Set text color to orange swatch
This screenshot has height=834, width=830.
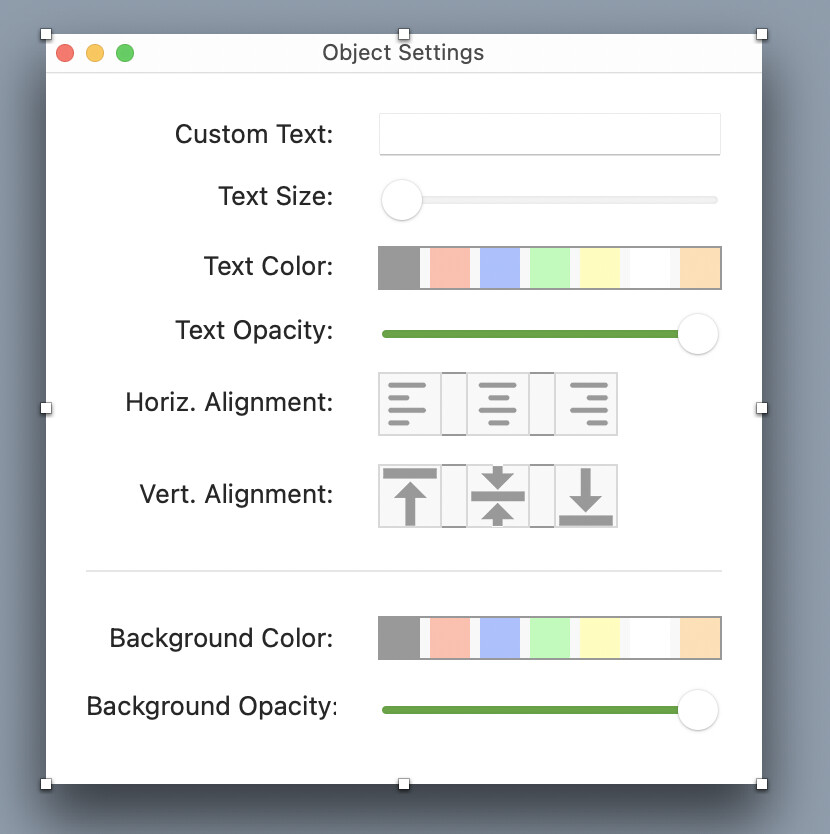click(x=700, y=268)
